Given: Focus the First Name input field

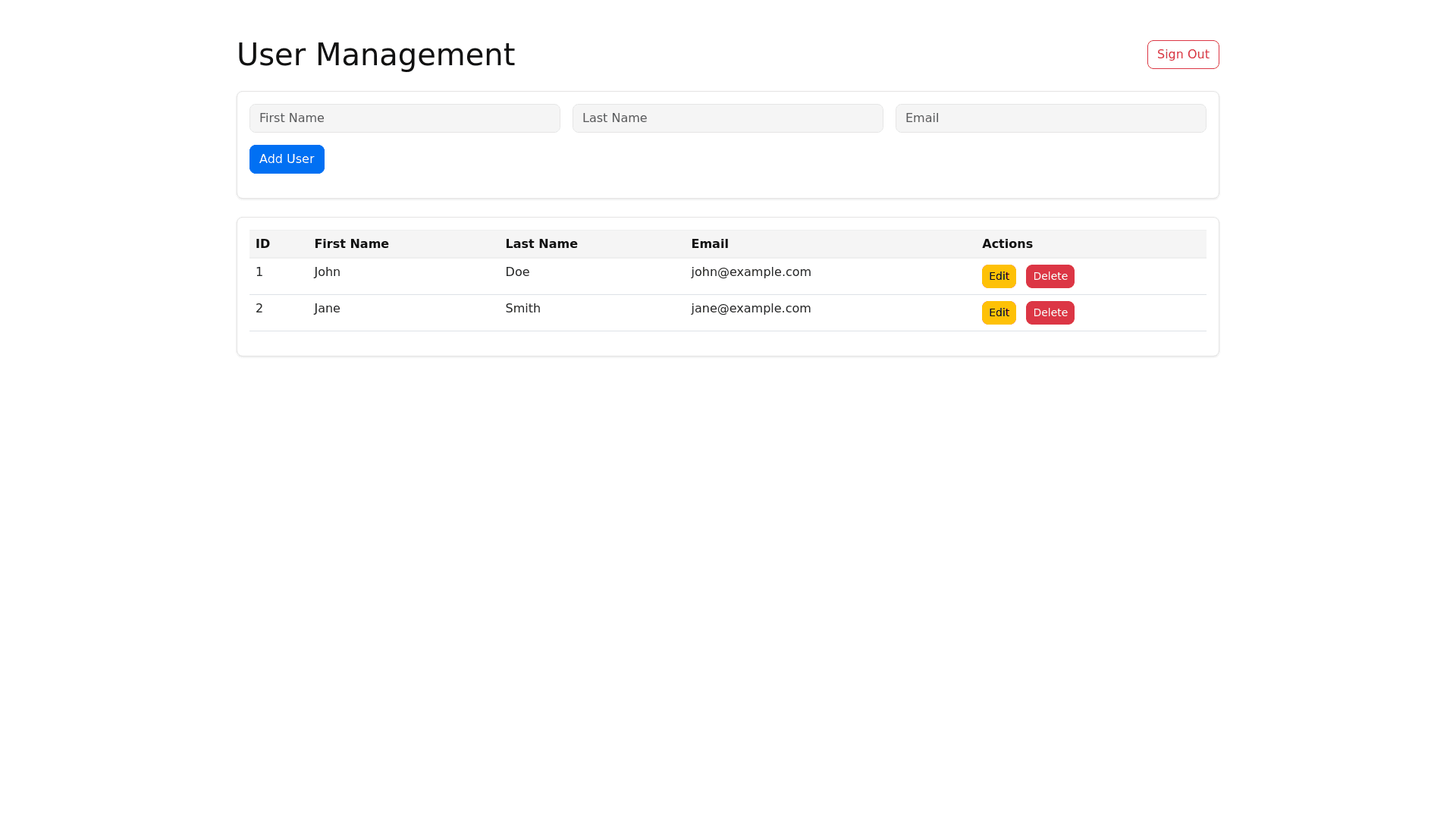Looking at the screenshot, I should [x=404, y=118].
